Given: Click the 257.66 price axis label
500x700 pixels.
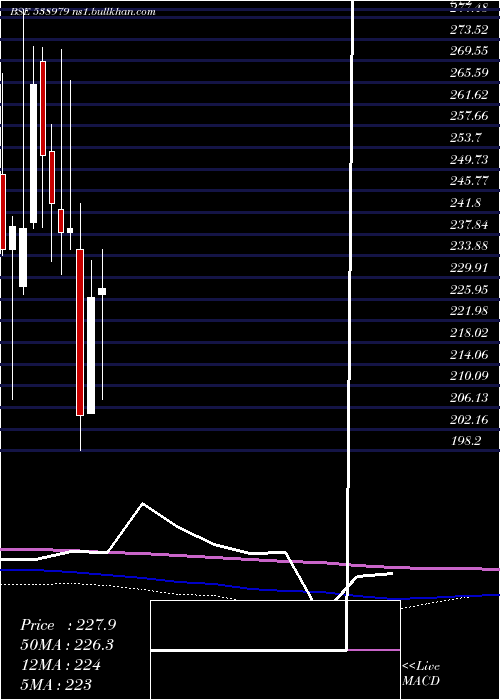Looking at the screenshot, I should click(x=469, y=116).
